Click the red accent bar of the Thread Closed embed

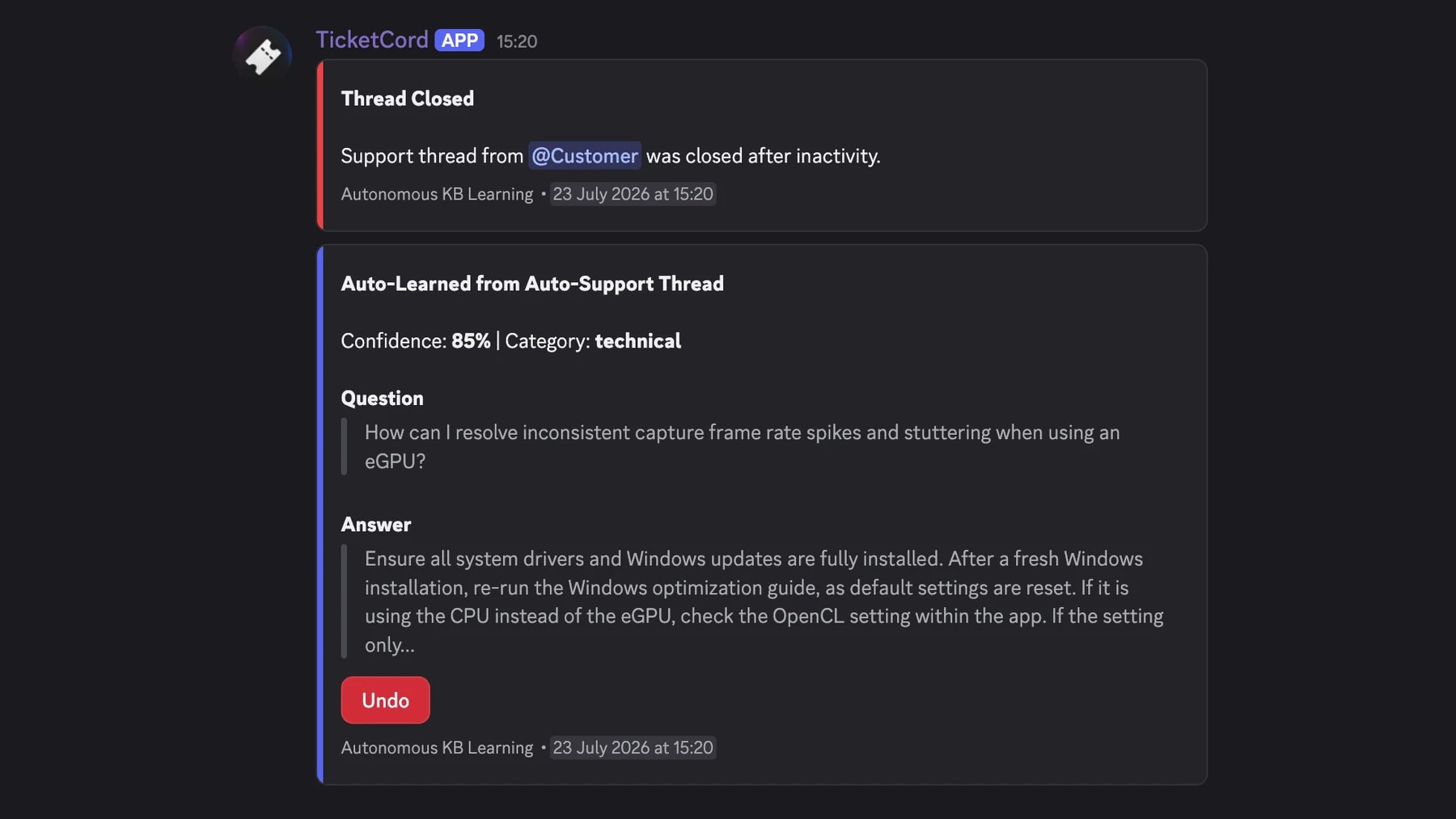click(x=320, y=146)
